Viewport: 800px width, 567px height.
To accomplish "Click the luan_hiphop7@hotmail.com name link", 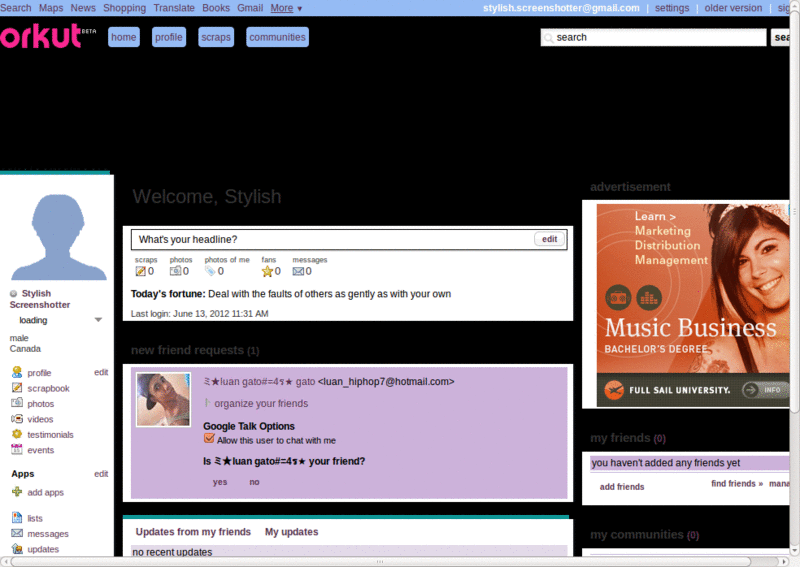I will 329,381.
